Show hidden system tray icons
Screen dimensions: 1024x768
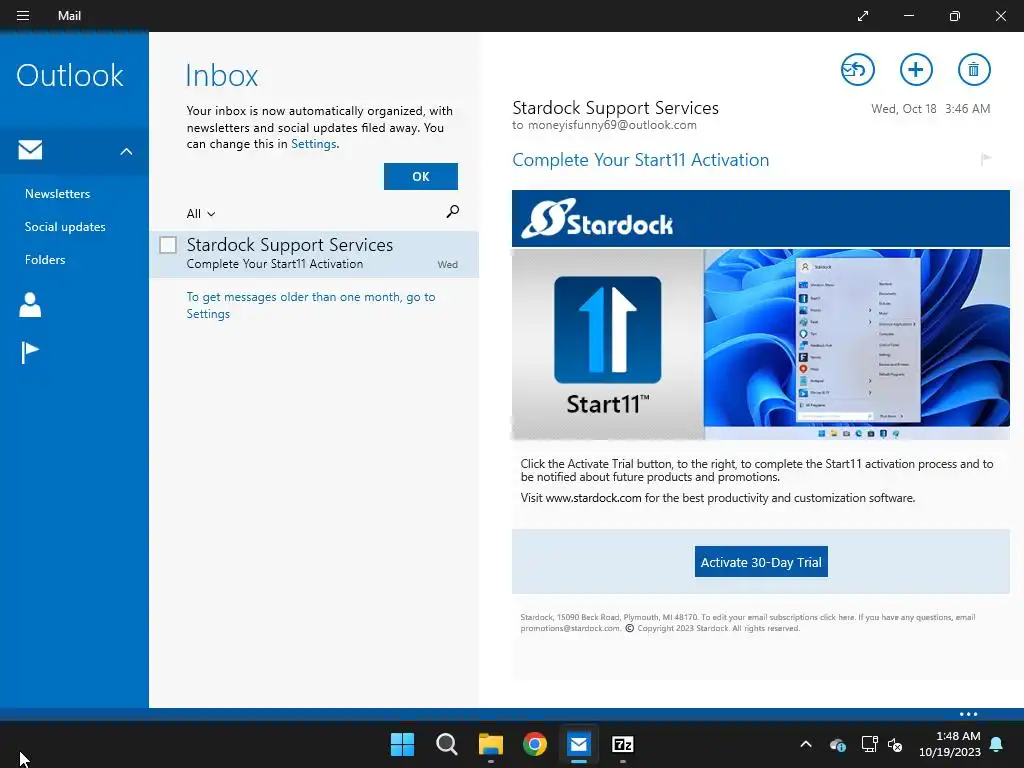pyautogui.click(x=806, y=744)
